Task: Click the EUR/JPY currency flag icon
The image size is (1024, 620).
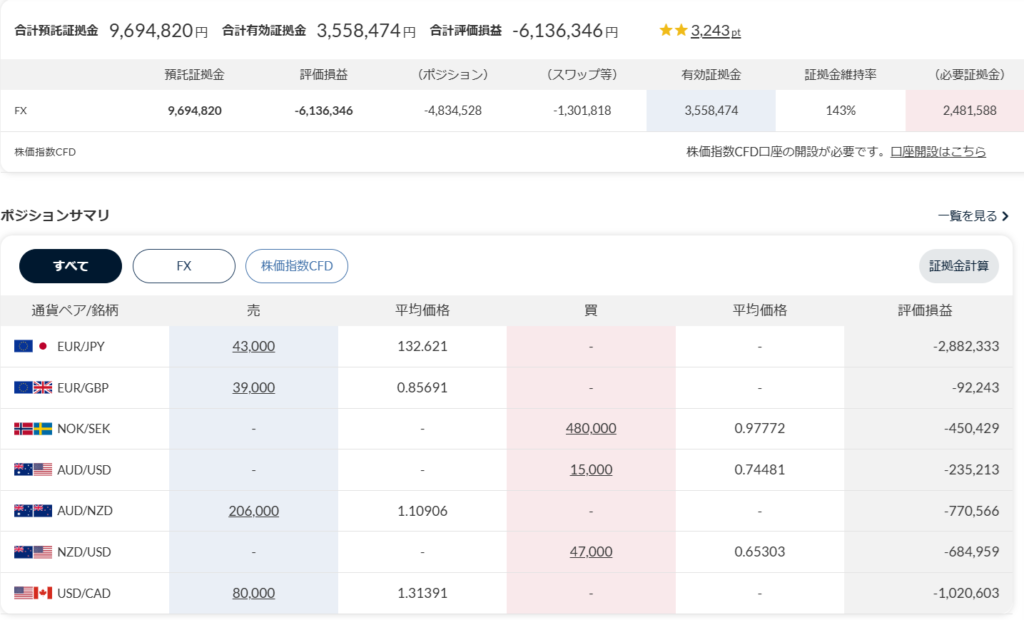Action: click(32, 346)
